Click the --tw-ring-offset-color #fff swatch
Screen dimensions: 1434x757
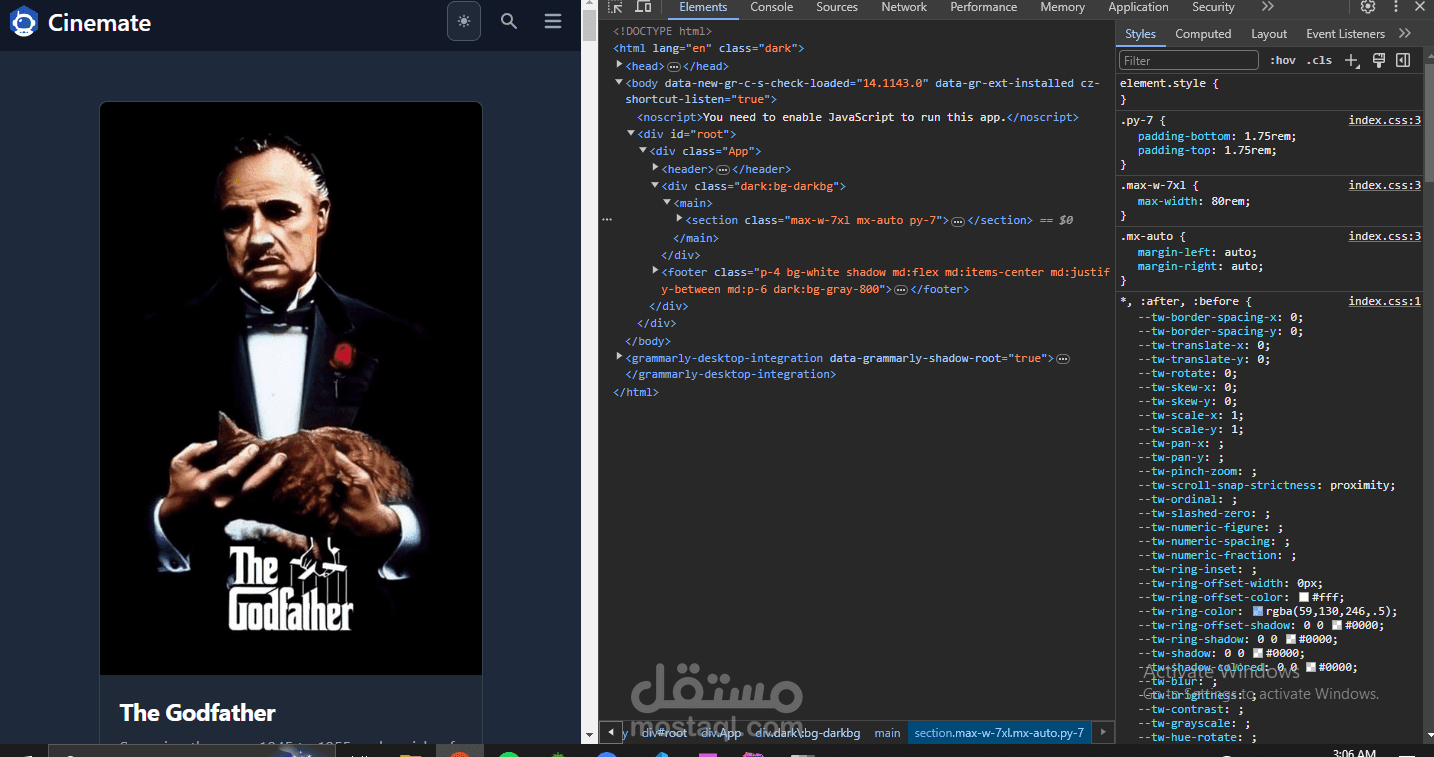pyautogui.click(x=1303, y=597)
